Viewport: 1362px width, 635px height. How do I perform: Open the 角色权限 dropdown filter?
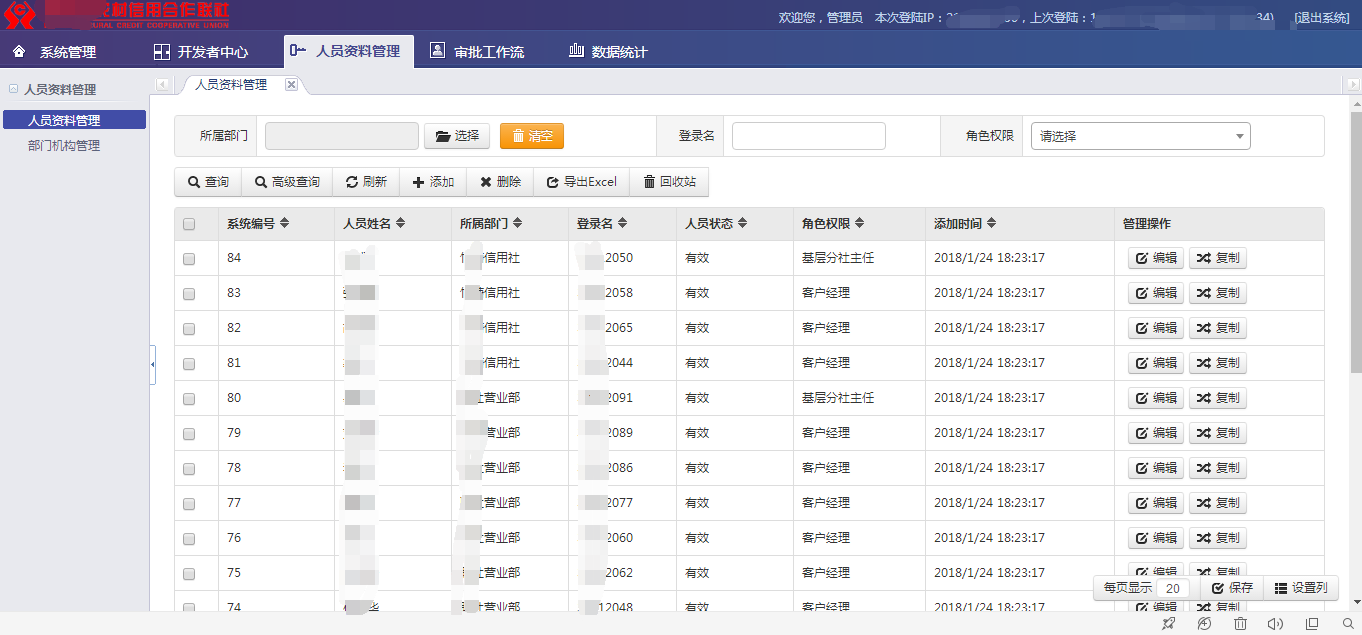tap(1140, 136)
